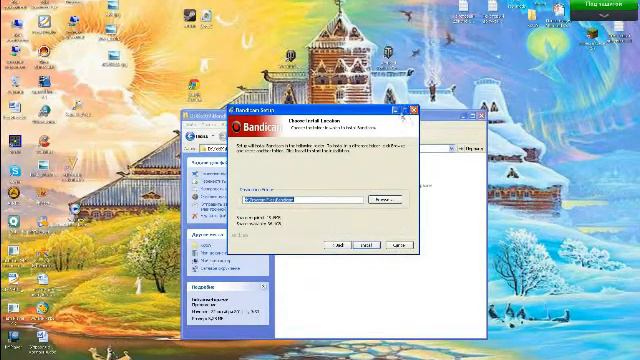640x360 pixels.
Task: Click the Back button in Bandicam Setup
Action: (337, 245)
